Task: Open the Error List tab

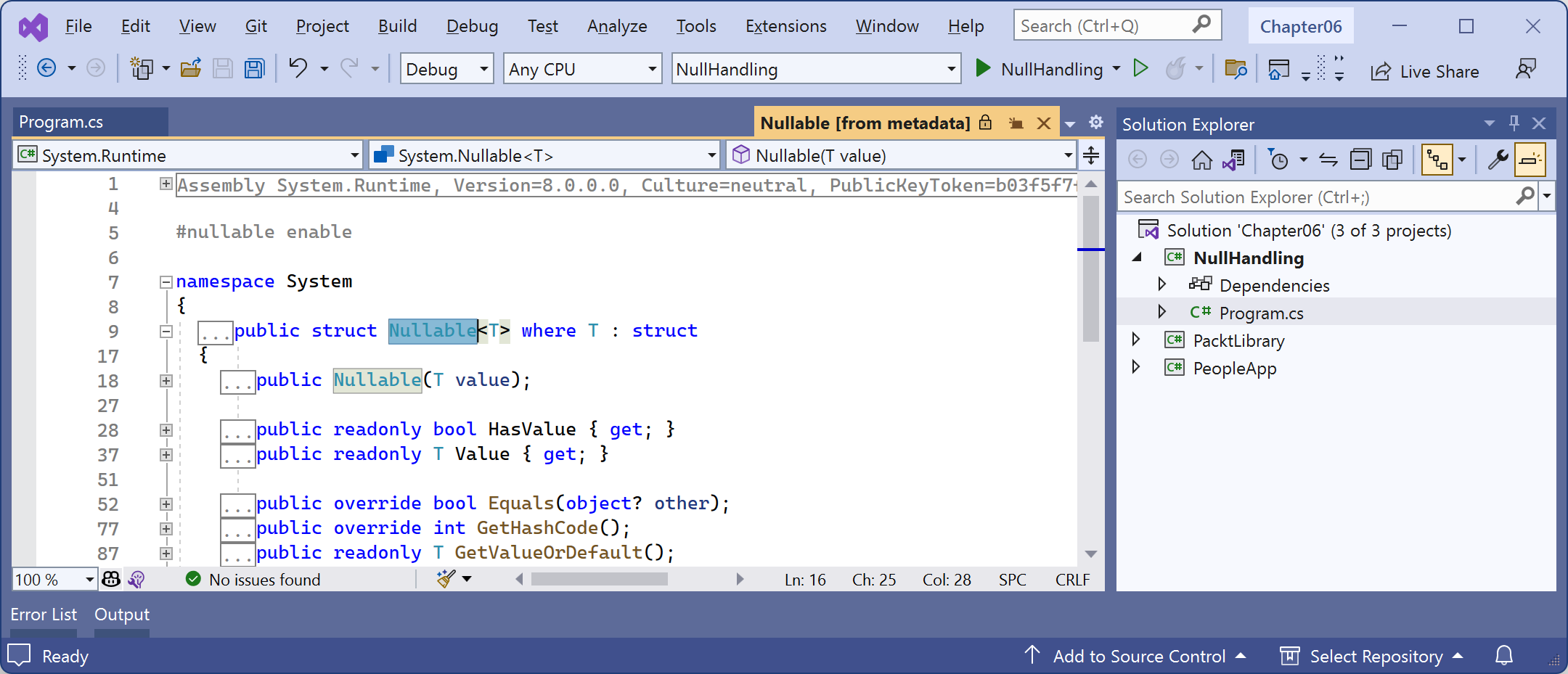Action: click(44, 615)
